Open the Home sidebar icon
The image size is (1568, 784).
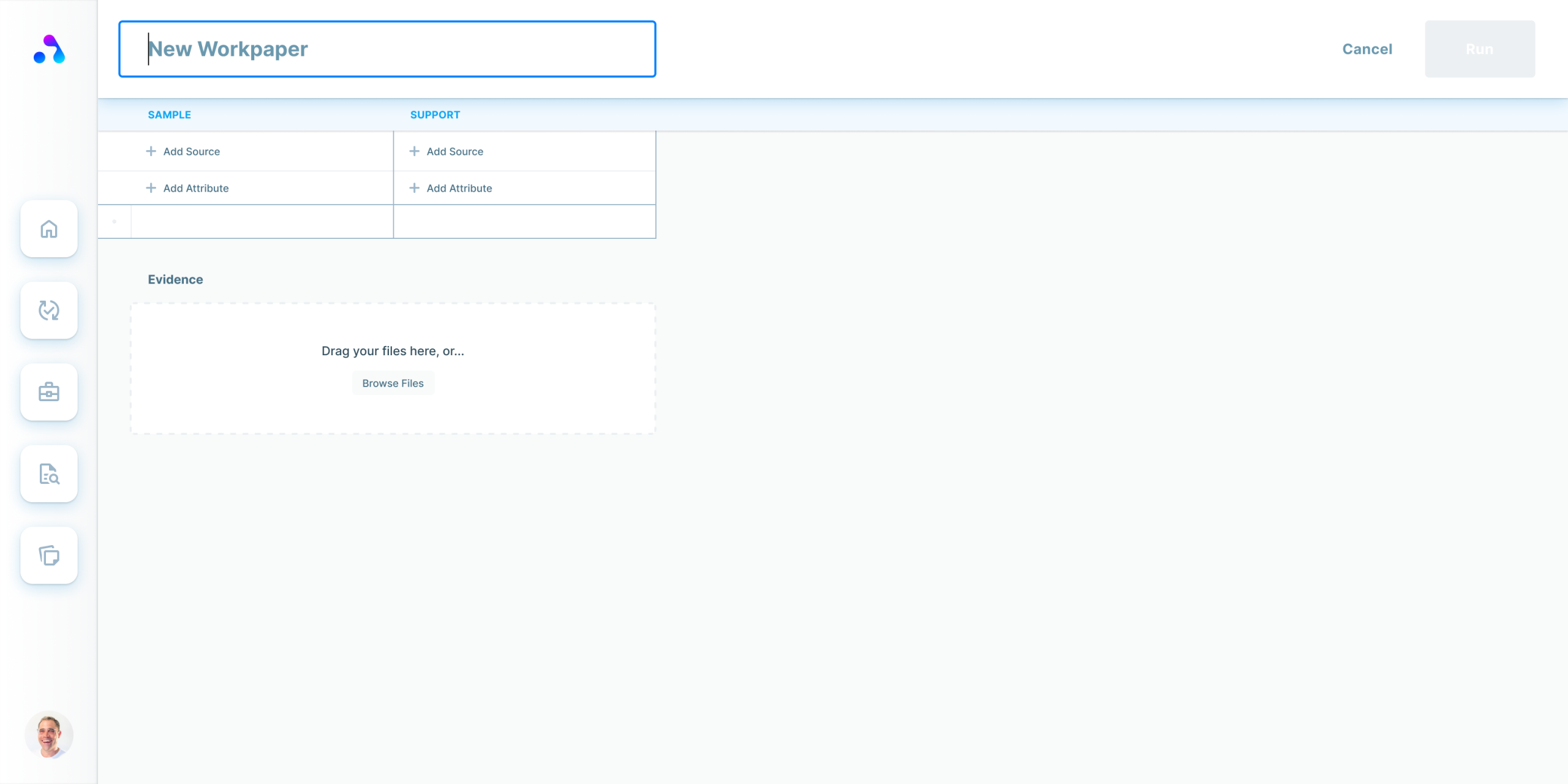[x=49, y=229]
